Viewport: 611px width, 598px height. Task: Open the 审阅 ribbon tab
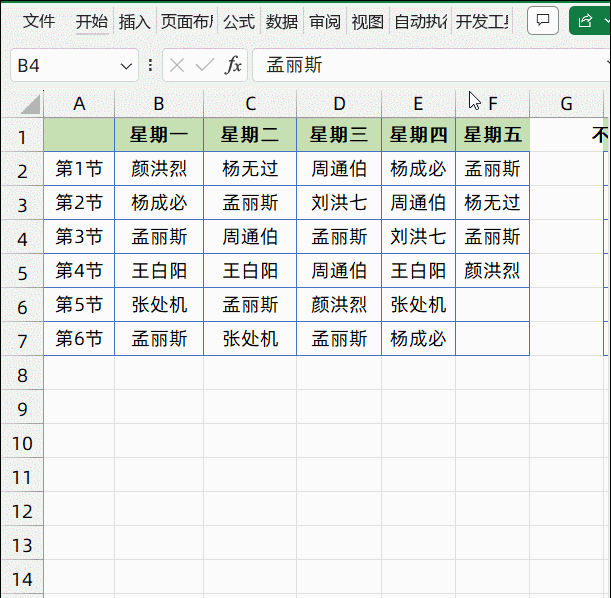point(324,22)
